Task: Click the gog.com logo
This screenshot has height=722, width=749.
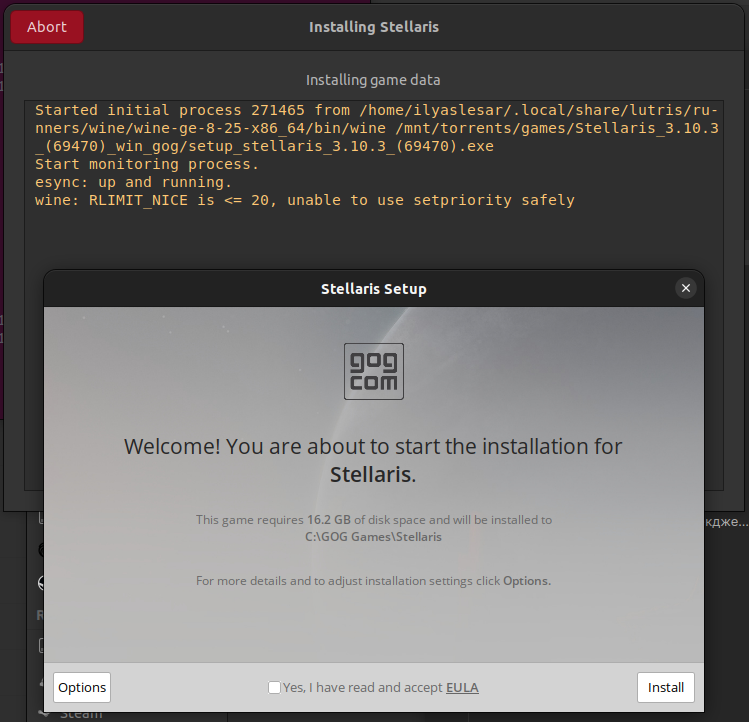Action: point(374,371)
